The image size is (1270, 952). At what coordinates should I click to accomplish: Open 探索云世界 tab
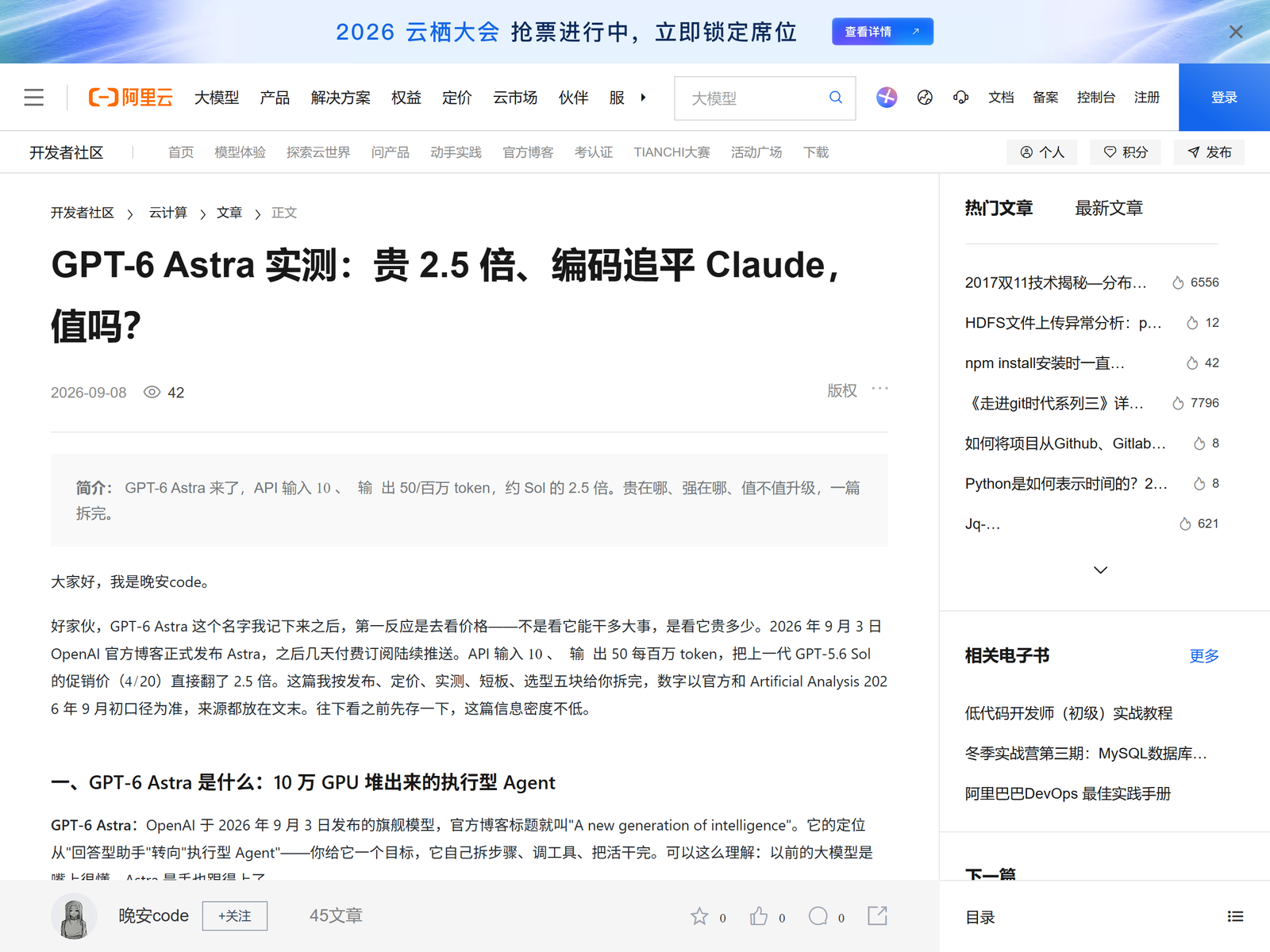click(x=318, y=152)
